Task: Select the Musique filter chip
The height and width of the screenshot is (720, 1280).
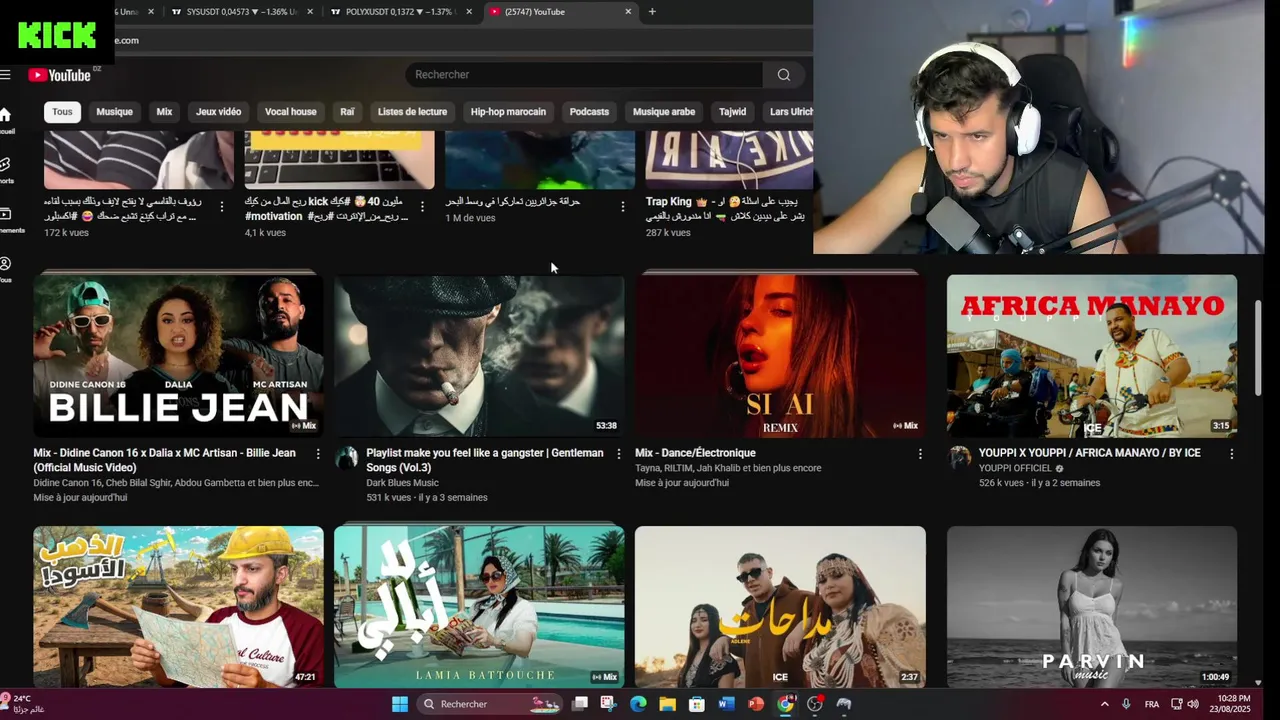Action: [x=114, y=112]
